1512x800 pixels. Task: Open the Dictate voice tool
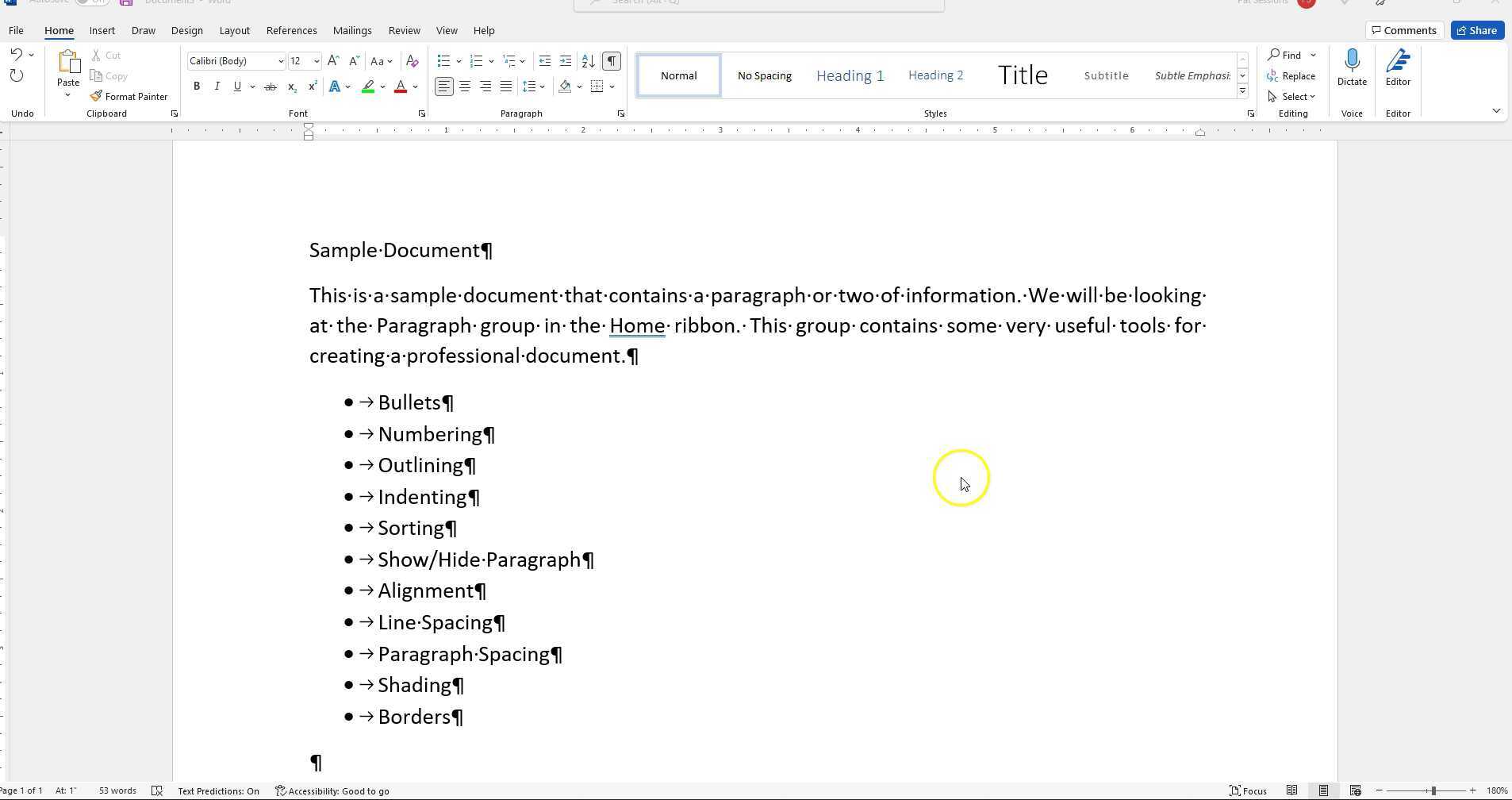tap(1351, 70)
